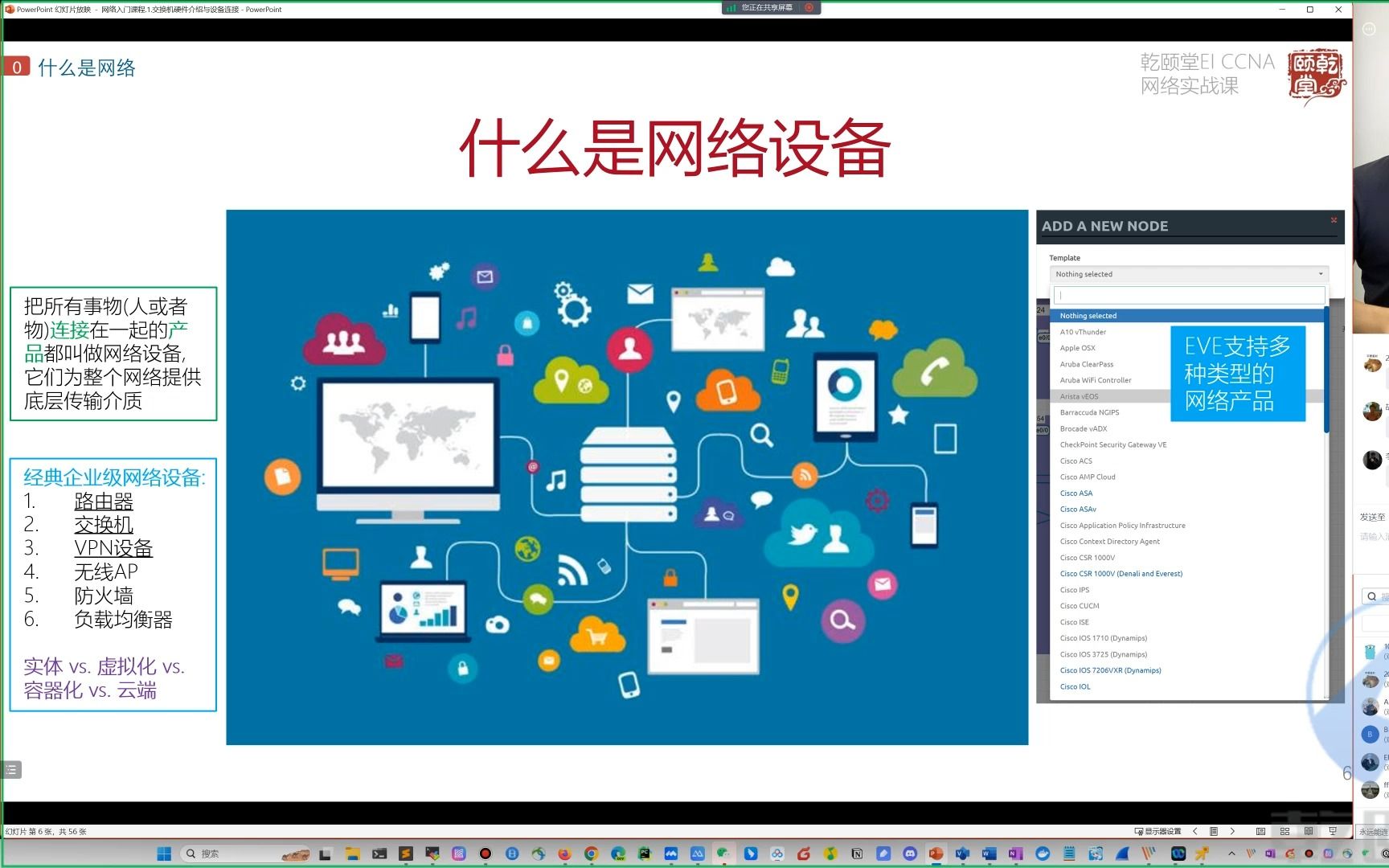Open the Windows Start menu
This screenshot has height=868, width=1389.
click(164, 854)
